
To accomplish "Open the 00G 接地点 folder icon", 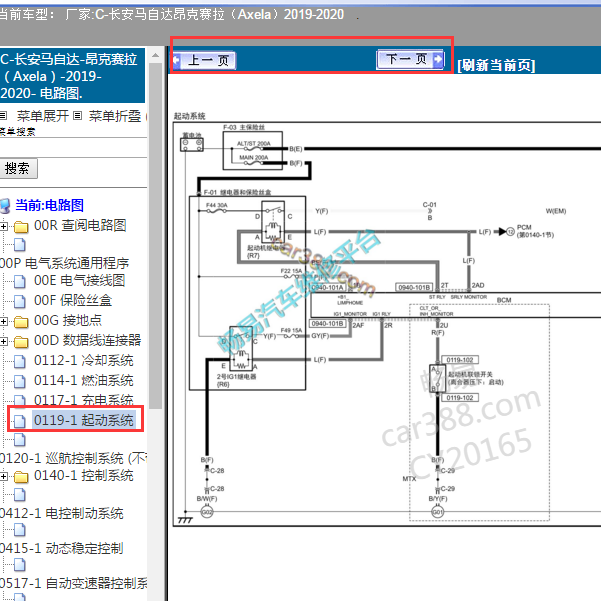I will (x=21, y=322).
